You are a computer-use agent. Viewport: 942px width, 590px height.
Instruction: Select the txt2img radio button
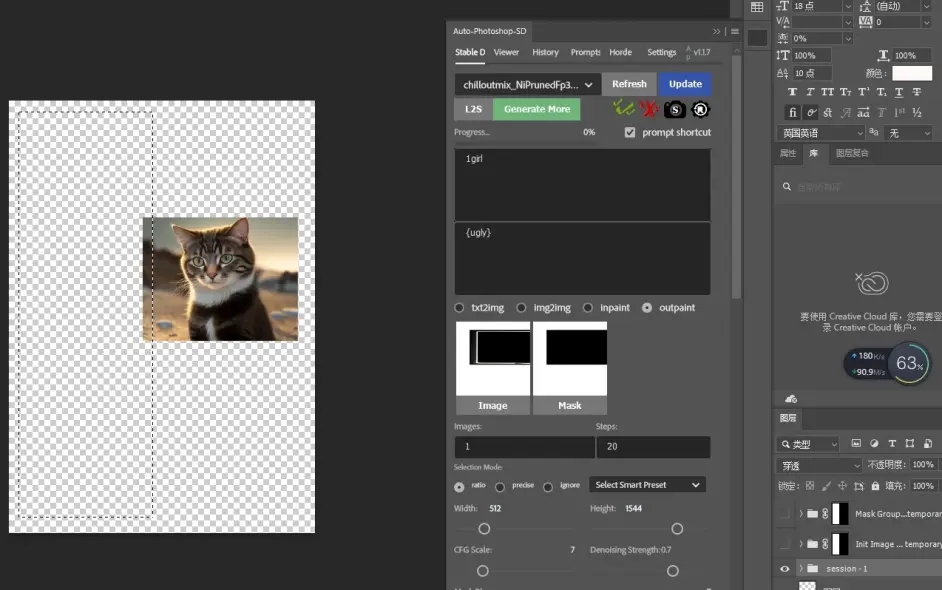(460, 308)
